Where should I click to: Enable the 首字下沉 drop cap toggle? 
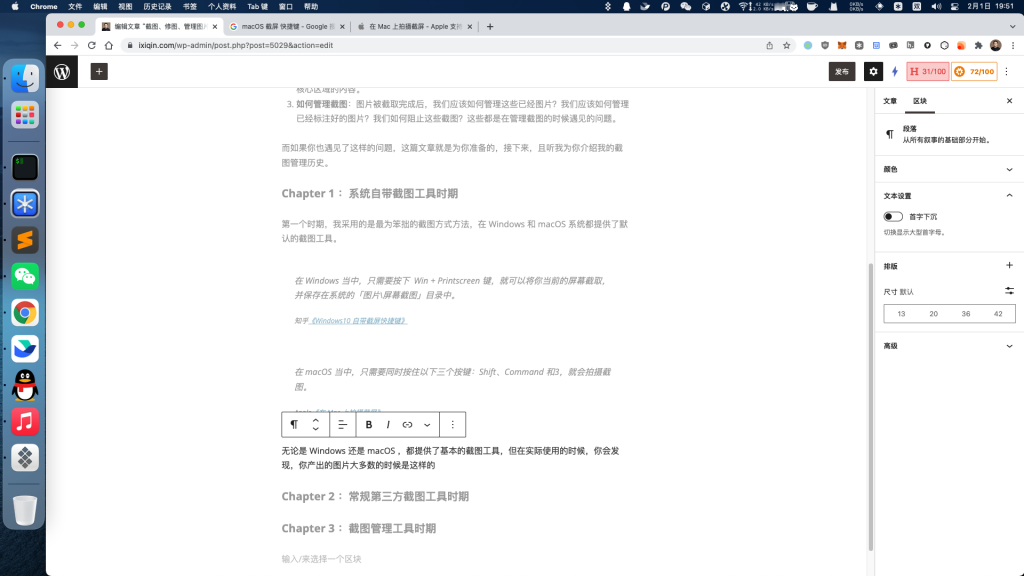coord(892,216)
